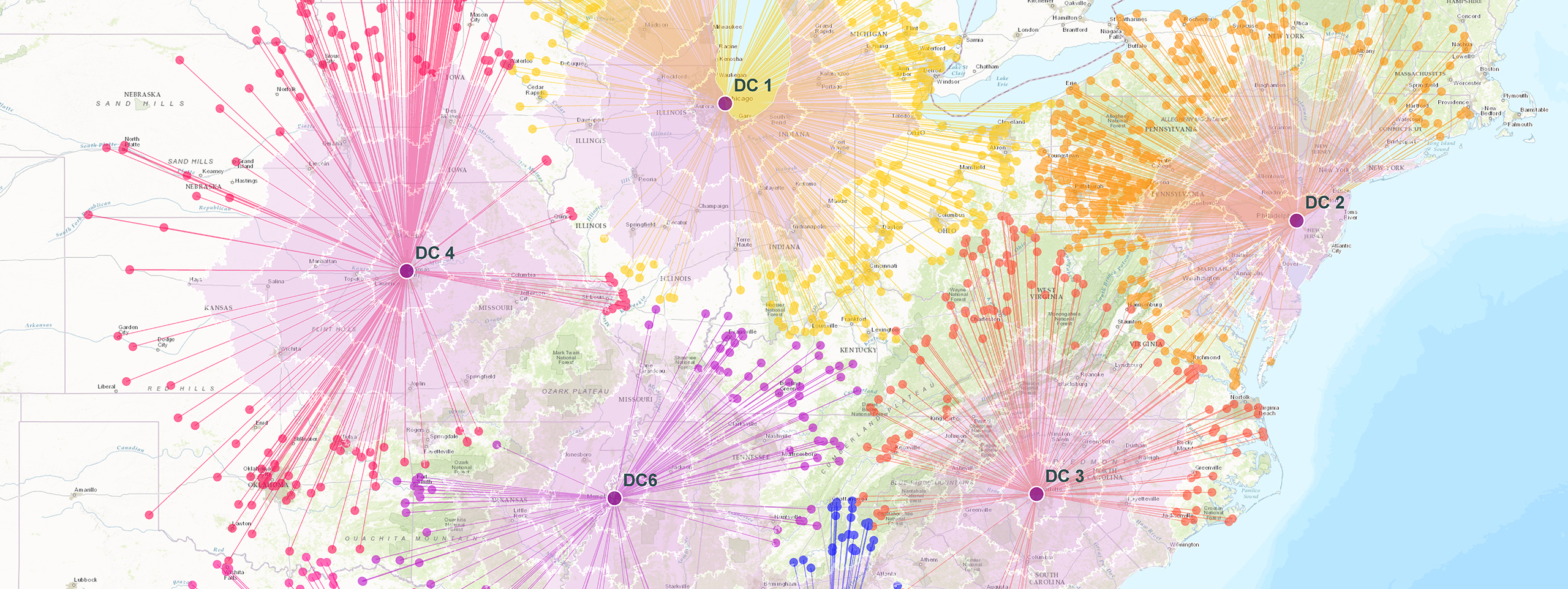Click the DC 3 text label

point(1065,476)
